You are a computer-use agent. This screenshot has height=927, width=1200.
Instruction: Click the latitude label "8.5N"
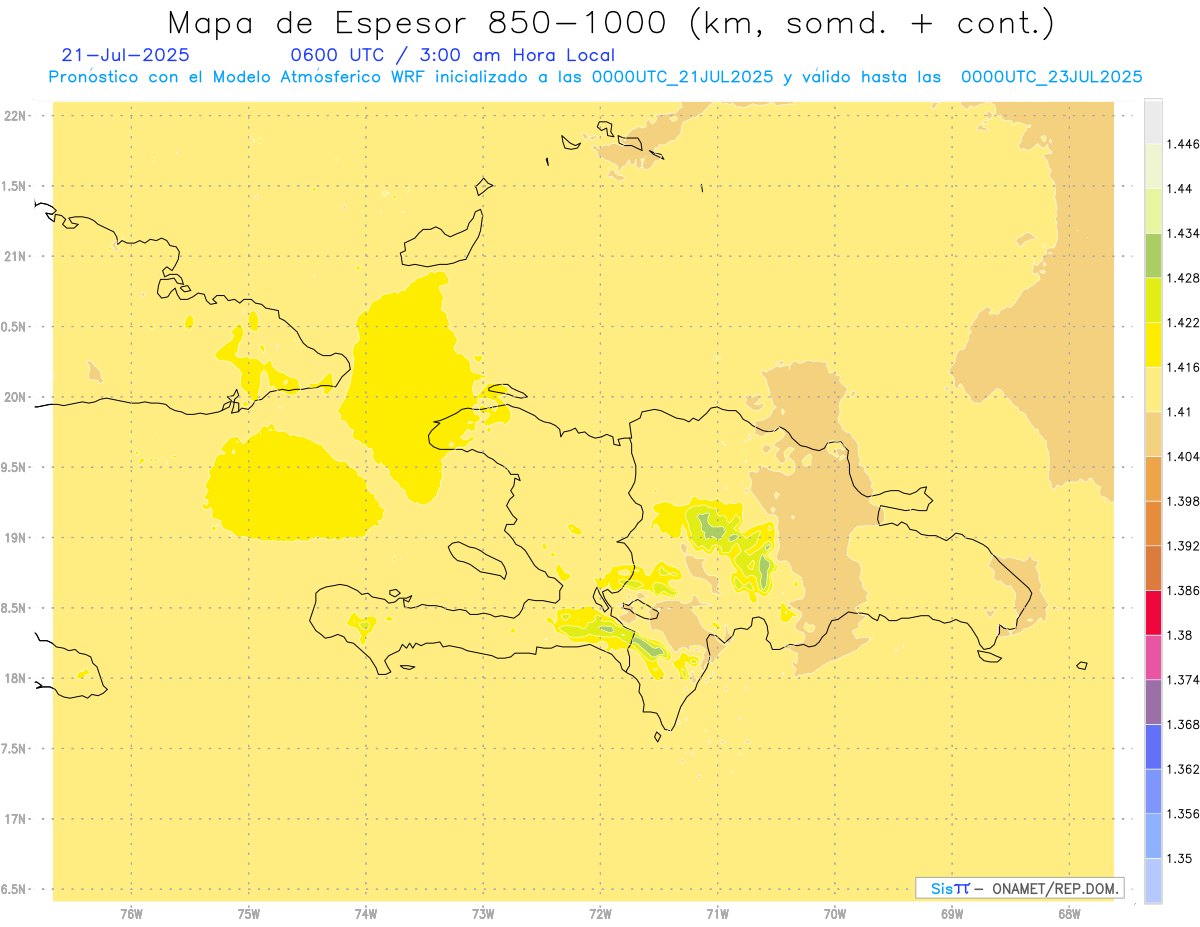[x=13, y=608]
